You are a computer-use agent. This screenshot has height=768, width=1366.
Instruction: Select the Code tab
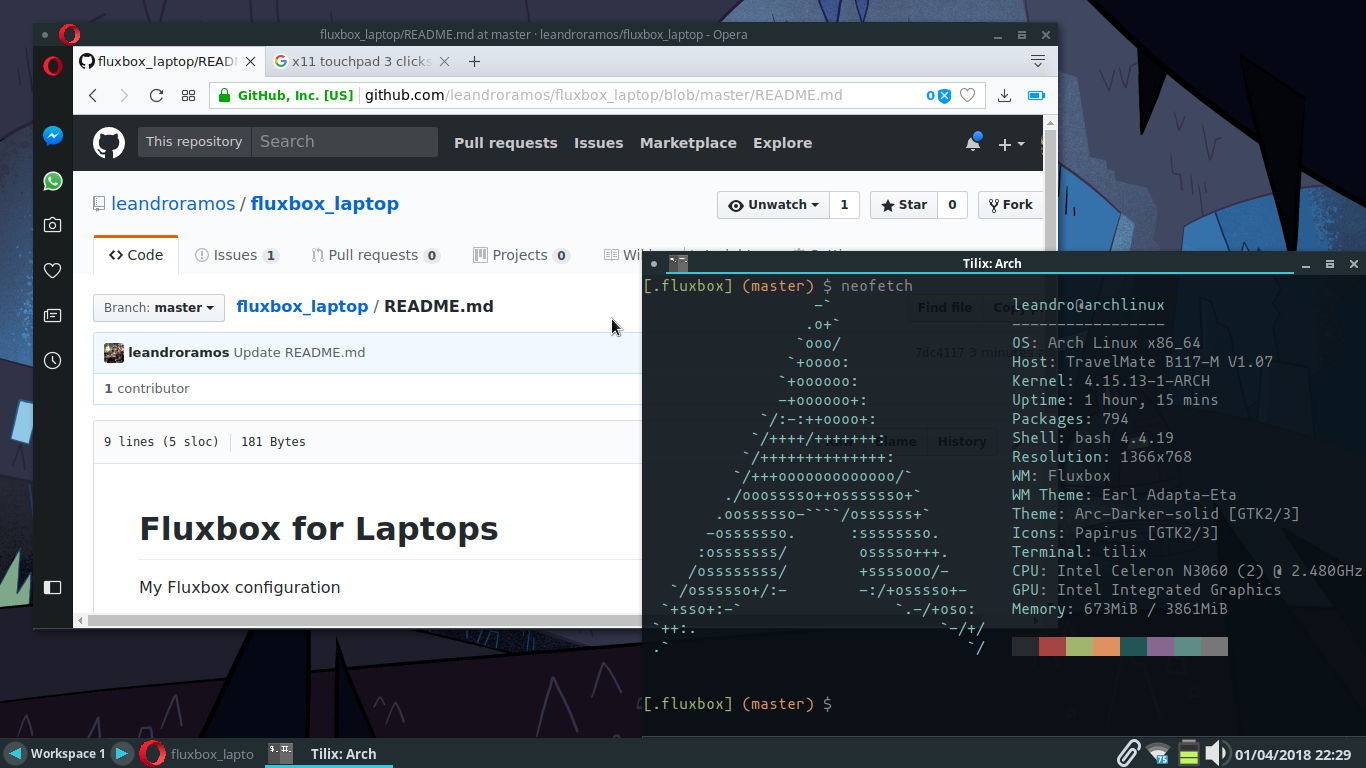click(136, 255)
